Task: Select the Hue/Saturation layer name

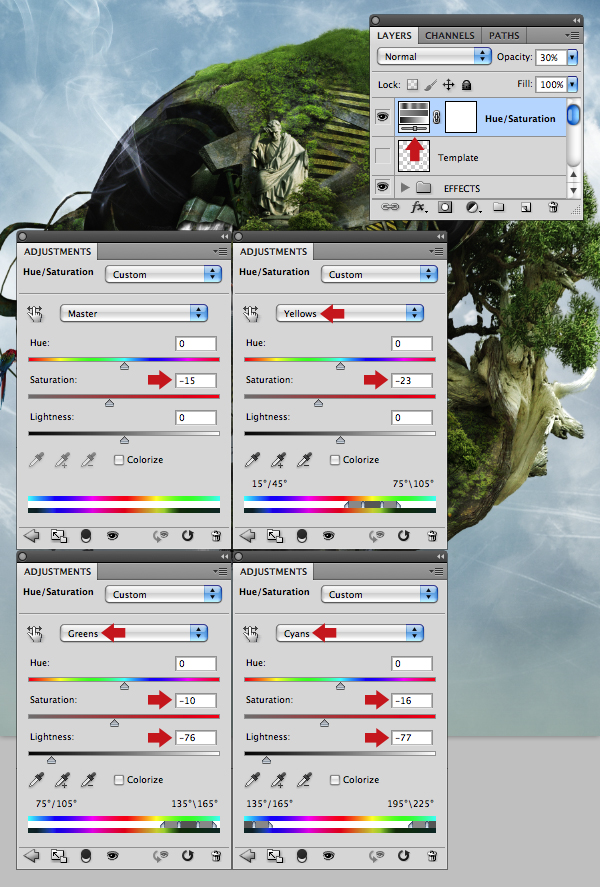Action: point(520,118)
